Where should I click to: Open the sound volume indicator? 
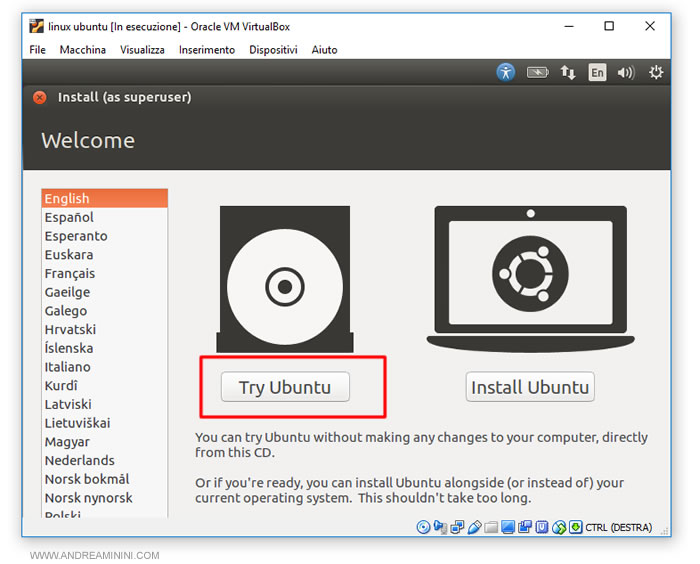click(626, 72)
